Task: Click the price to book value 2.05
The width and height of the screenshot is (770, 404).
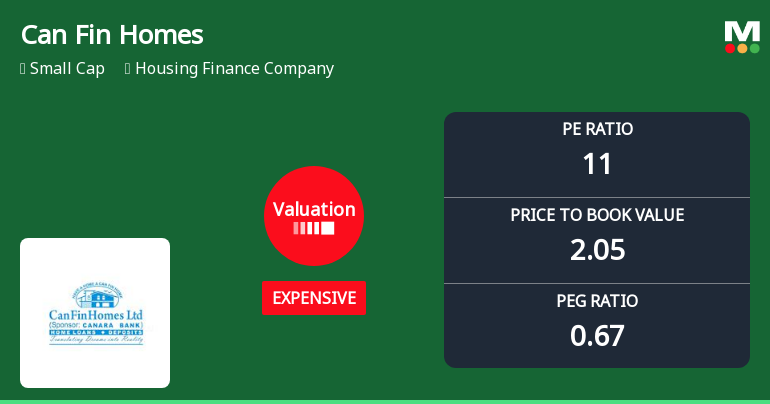Action: (x=597, y=249)
